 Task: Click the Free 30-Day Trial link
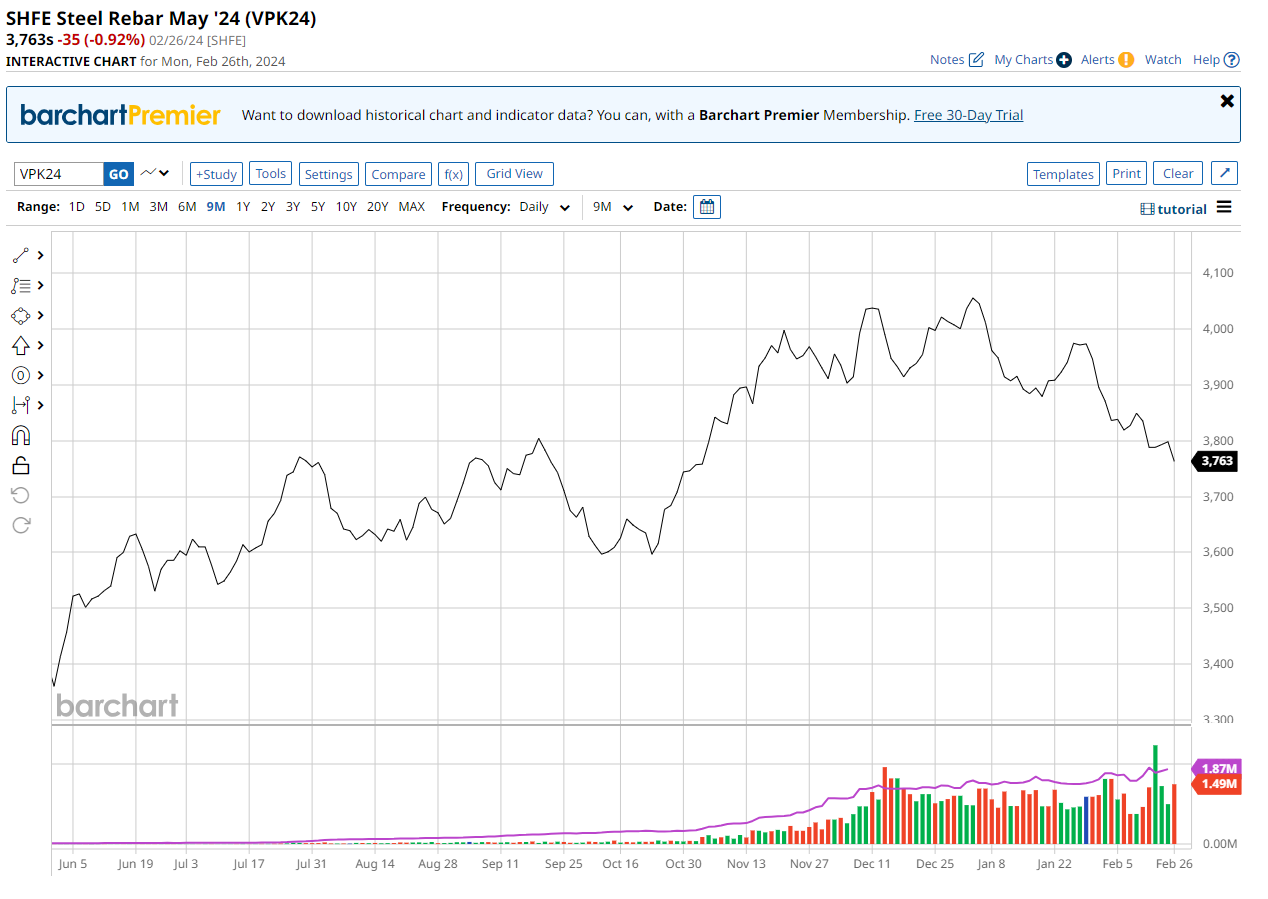click(968, 115)
